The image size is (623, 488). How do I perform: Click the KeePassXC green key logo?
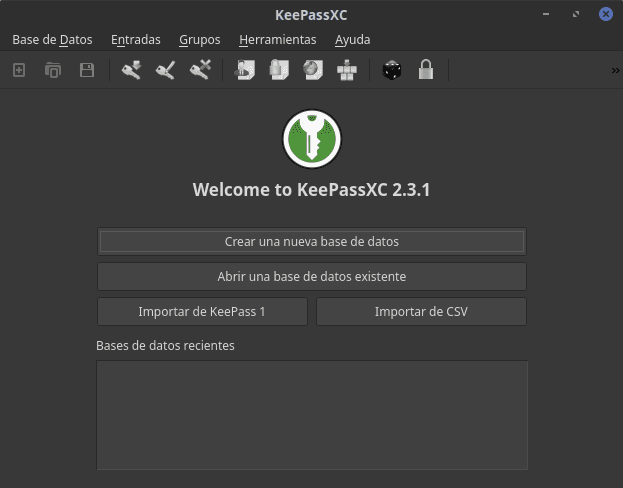(x=312, y=139)
